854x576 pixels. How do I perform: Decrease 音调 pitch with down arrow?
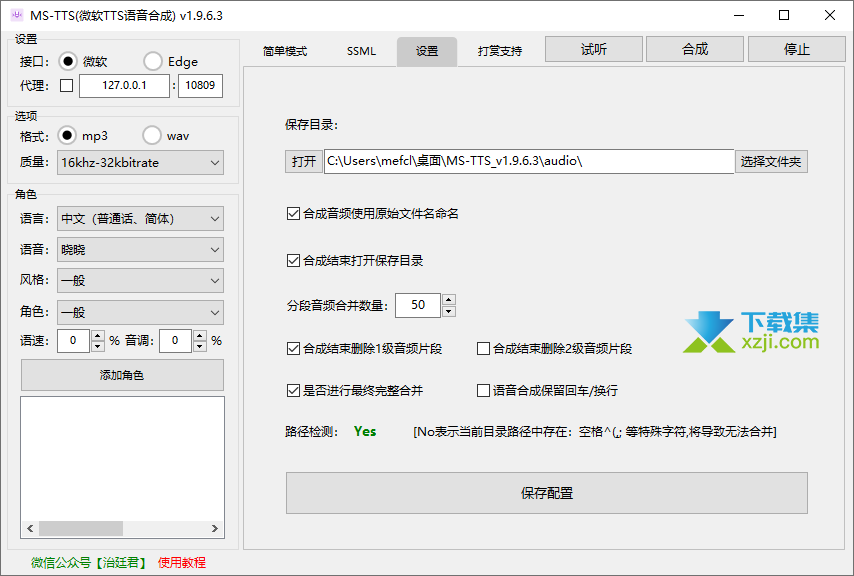(200, 346)
